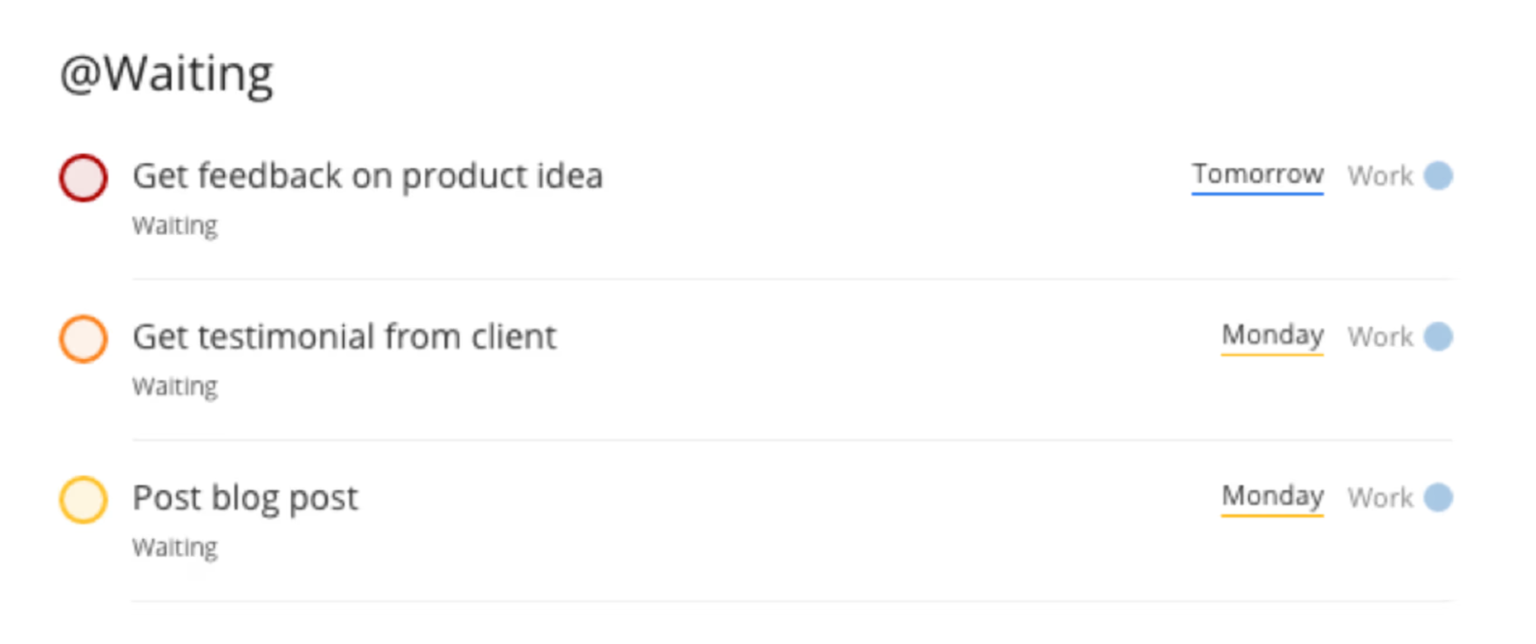Open the scheduler via the "Tomorrow" due date
The height and width of the screenshot is (644, 1536).
(1257, 175)
